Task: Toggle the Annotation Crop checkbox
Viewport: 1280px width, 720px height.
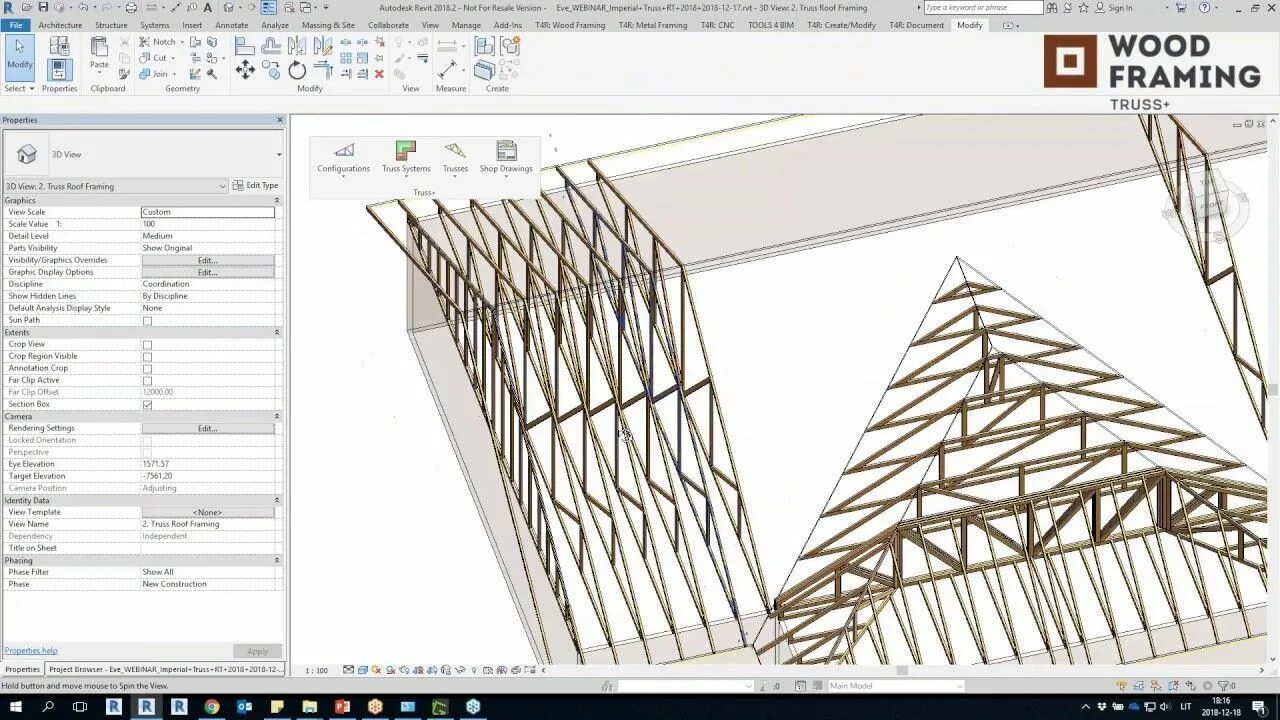Action: coord(148,368)
